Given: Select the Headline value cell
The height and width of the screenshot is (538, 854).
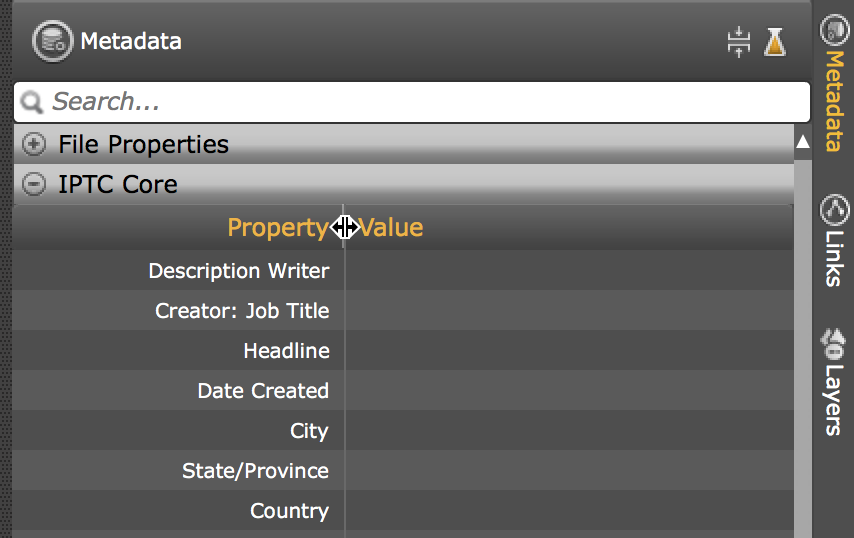Looking at the screenshot, I should coord(568,351).
